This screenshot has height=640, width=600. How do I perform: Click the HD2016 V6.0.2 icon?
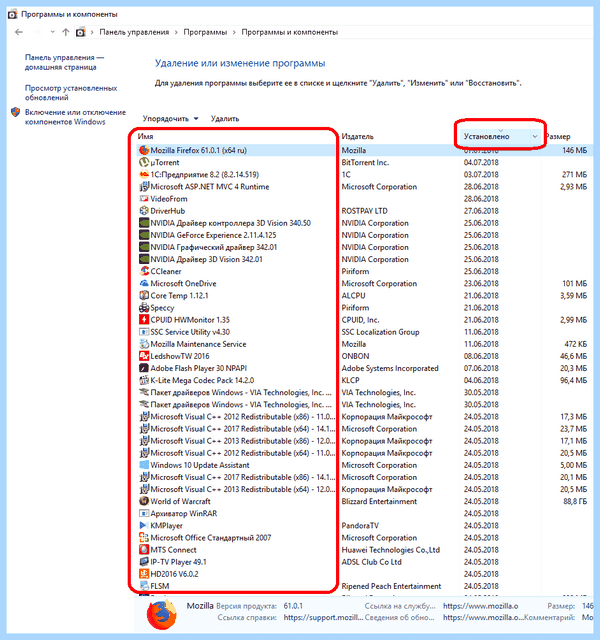144,574
